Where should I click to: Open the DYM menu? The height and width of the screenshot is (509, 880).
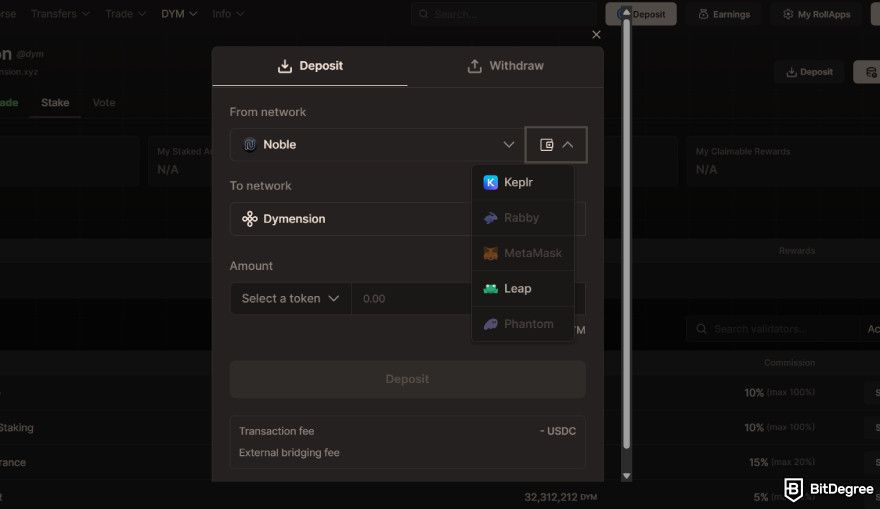179,13
